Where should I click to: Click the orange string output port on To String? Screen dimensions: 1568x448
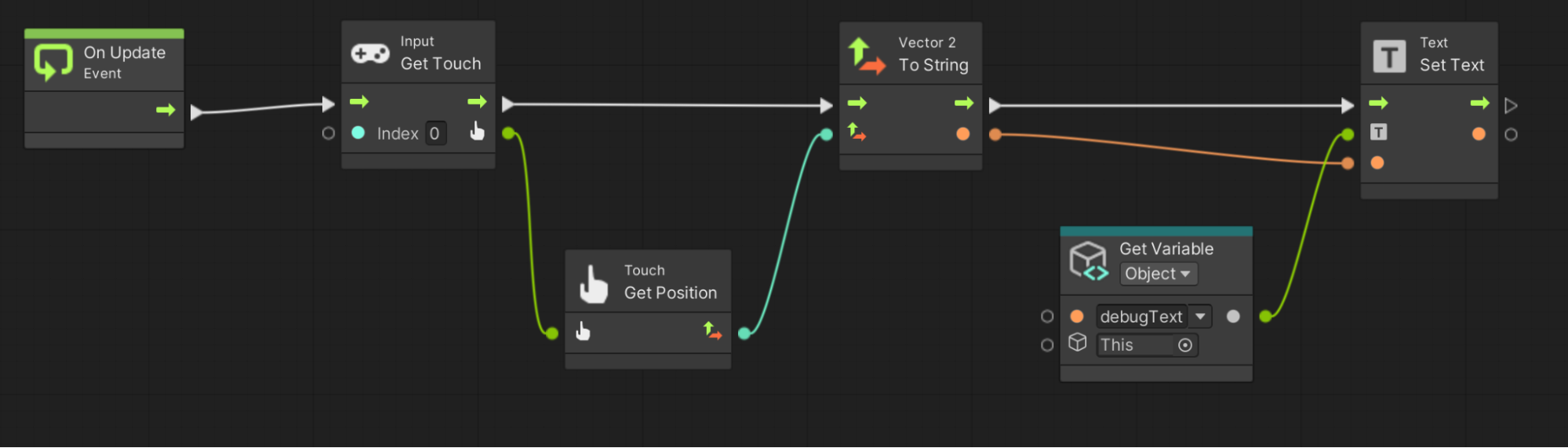[x=963, y=134]
